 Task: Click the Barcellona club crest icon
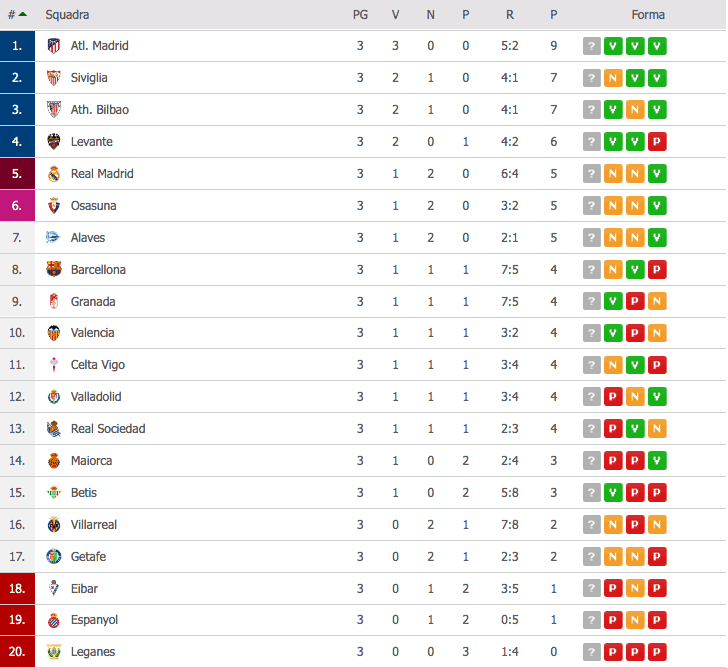pos(54,269)
